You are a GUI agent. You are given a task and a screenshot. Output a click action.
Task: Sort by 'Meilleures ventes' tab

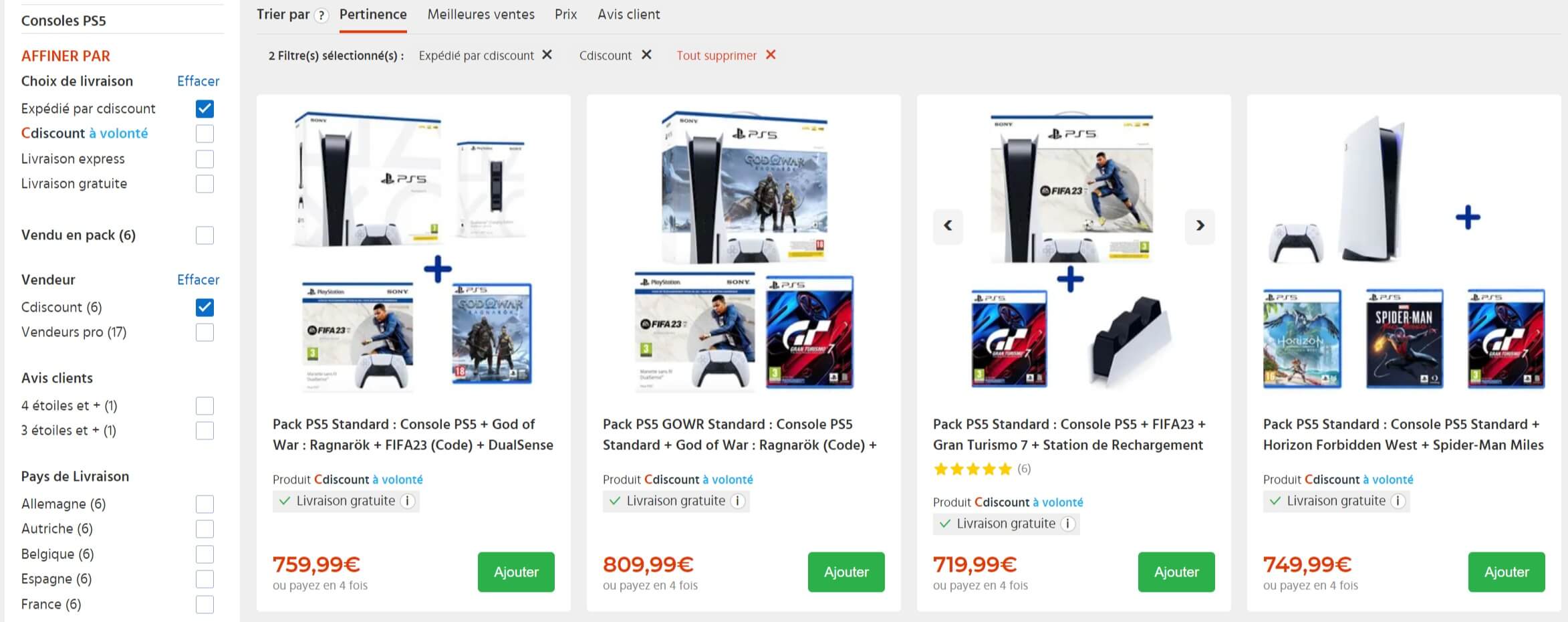pyautogui.click(x=481, y=15)
